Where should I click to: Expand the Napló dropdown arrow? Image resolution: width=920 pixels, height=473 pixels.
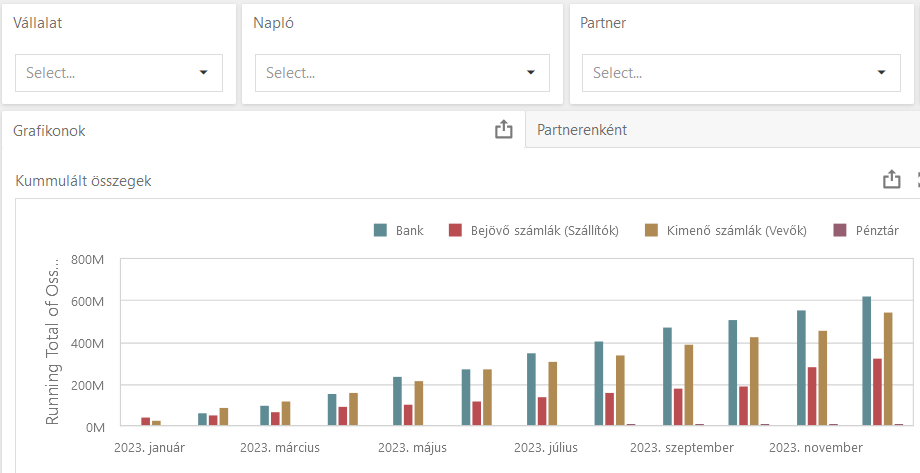(x=531, y=73)
